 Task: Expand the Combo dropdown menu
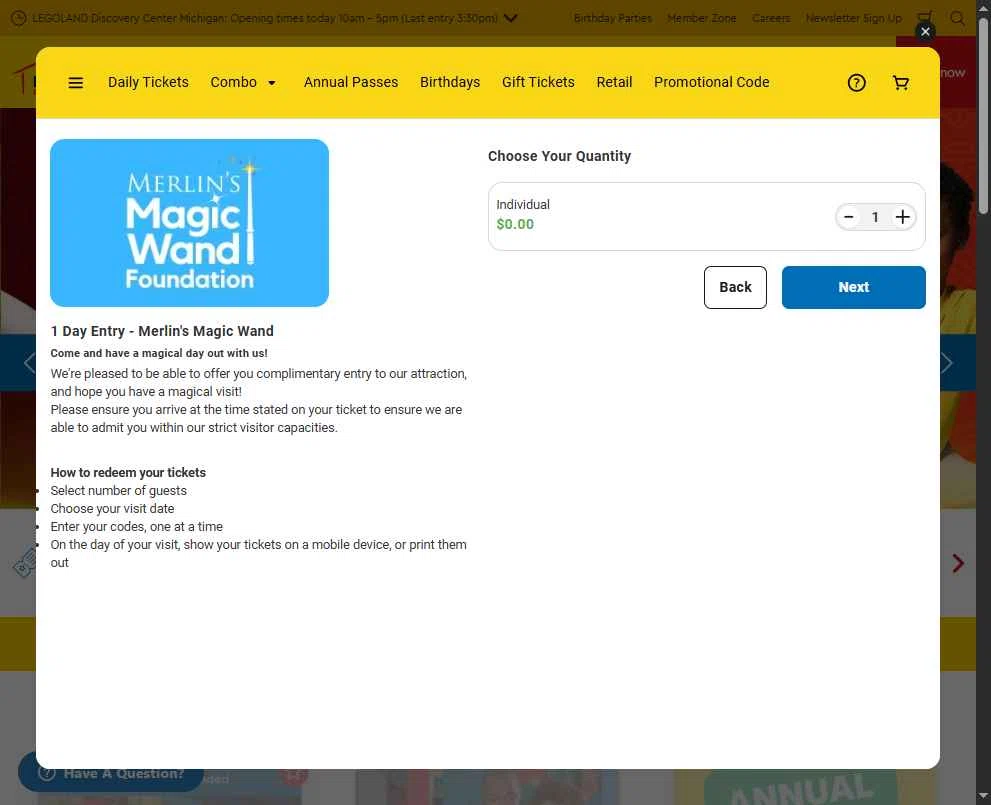tap(243, 82)
